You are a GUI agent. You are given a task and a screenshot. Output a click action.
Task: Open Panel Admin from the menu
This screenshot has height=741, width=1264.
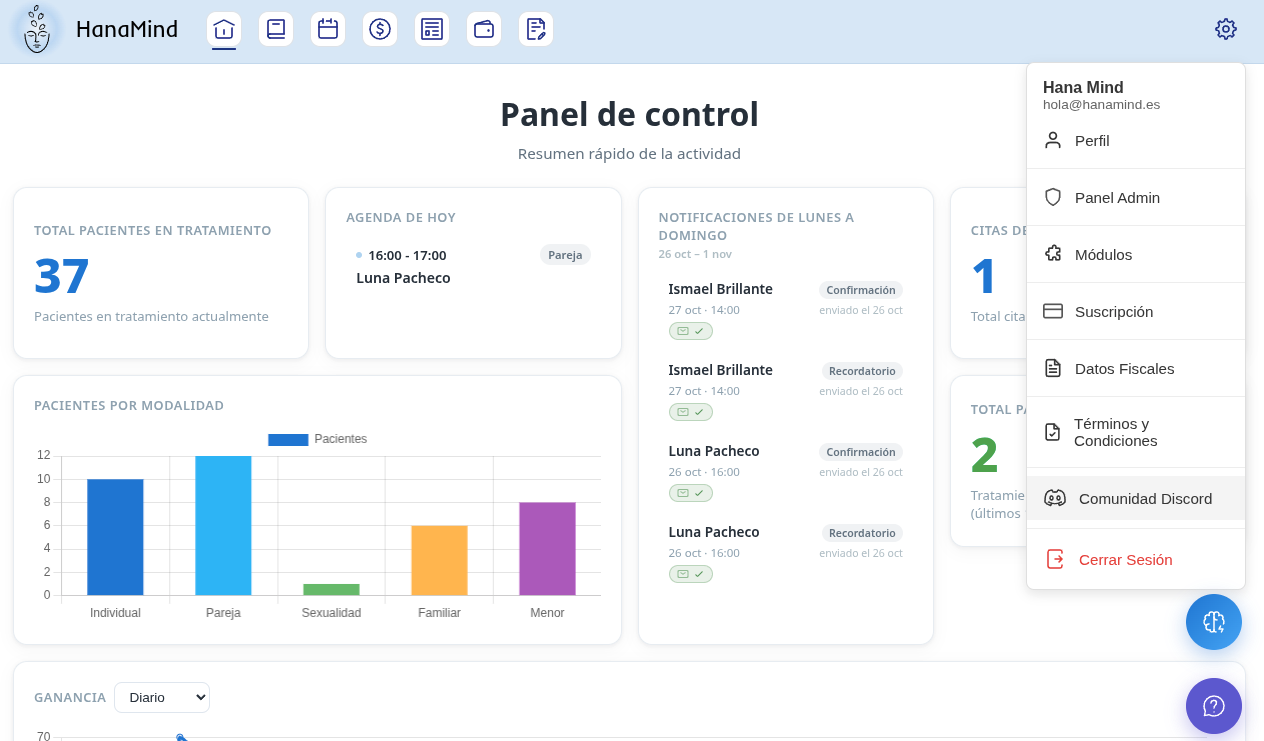[x=1136, y=198]
